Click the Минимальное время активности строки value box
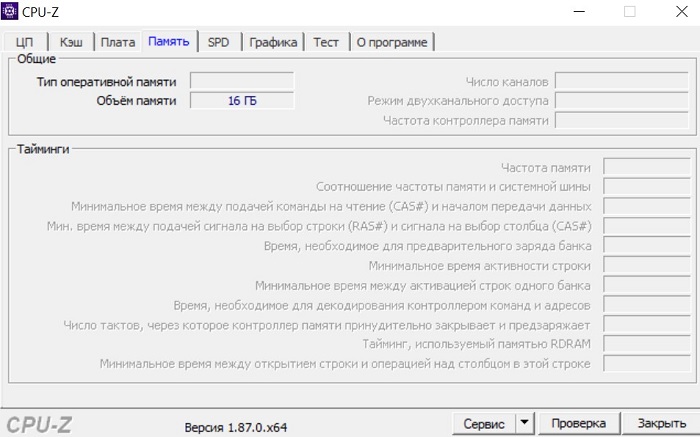 point(646,265)
